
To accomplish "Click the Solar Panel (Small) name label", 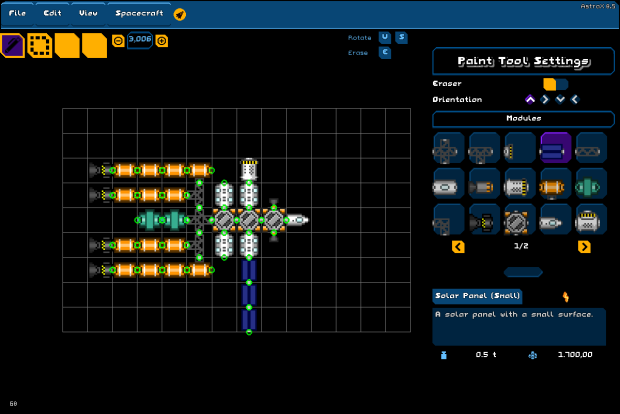I will 477,296.
